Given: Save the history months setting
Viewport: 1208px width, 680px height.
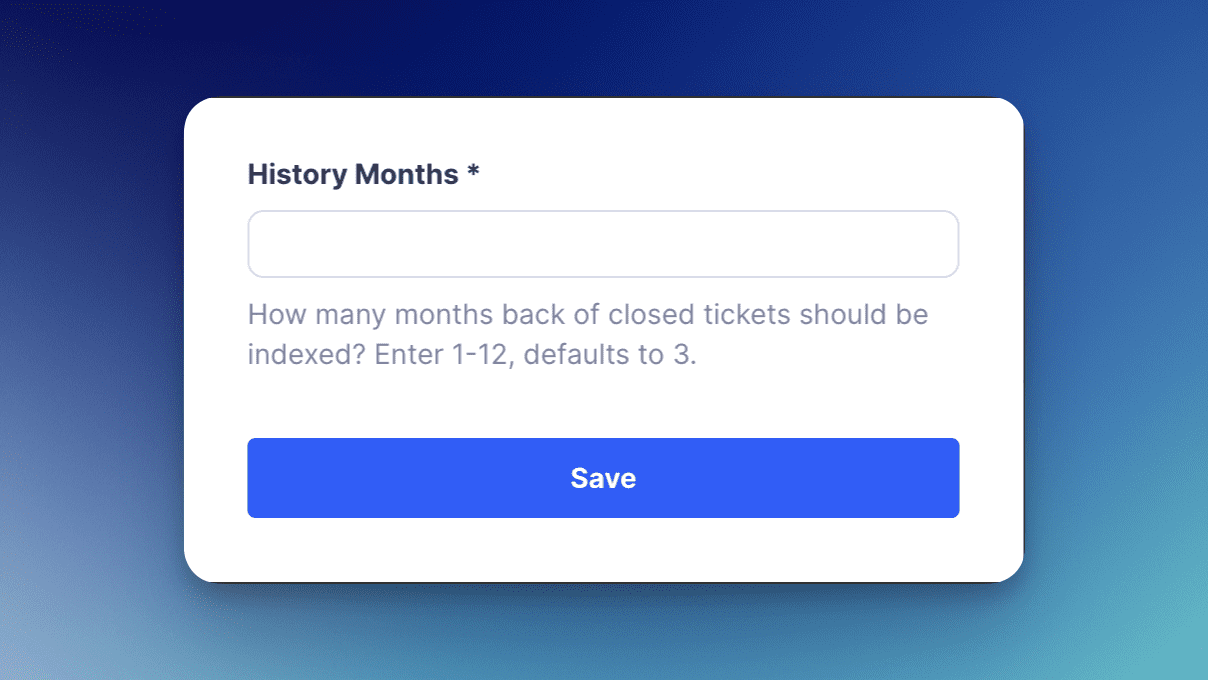Looking at the screenshot, I should (603, 478).
